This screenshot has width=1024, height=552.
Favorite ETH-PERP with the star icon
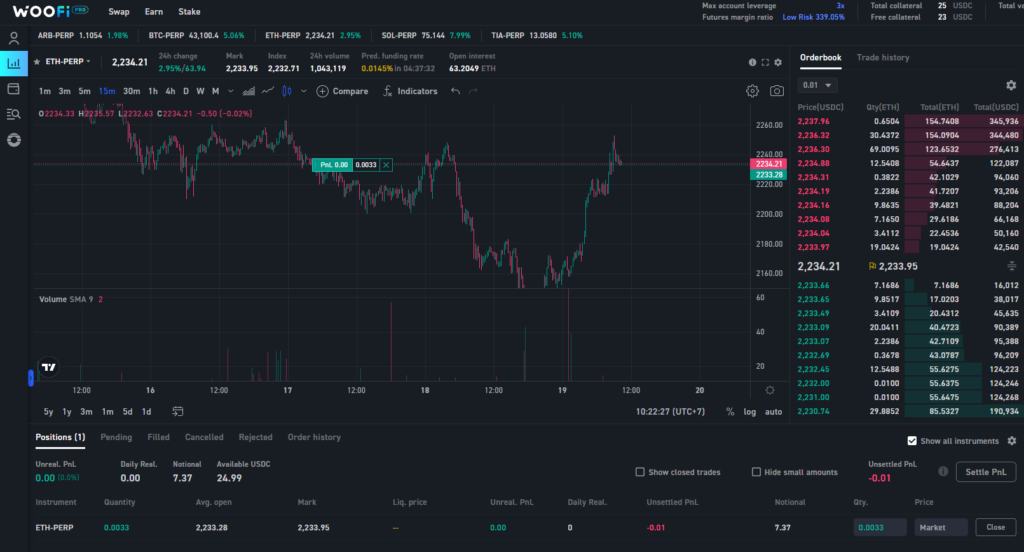37,61
